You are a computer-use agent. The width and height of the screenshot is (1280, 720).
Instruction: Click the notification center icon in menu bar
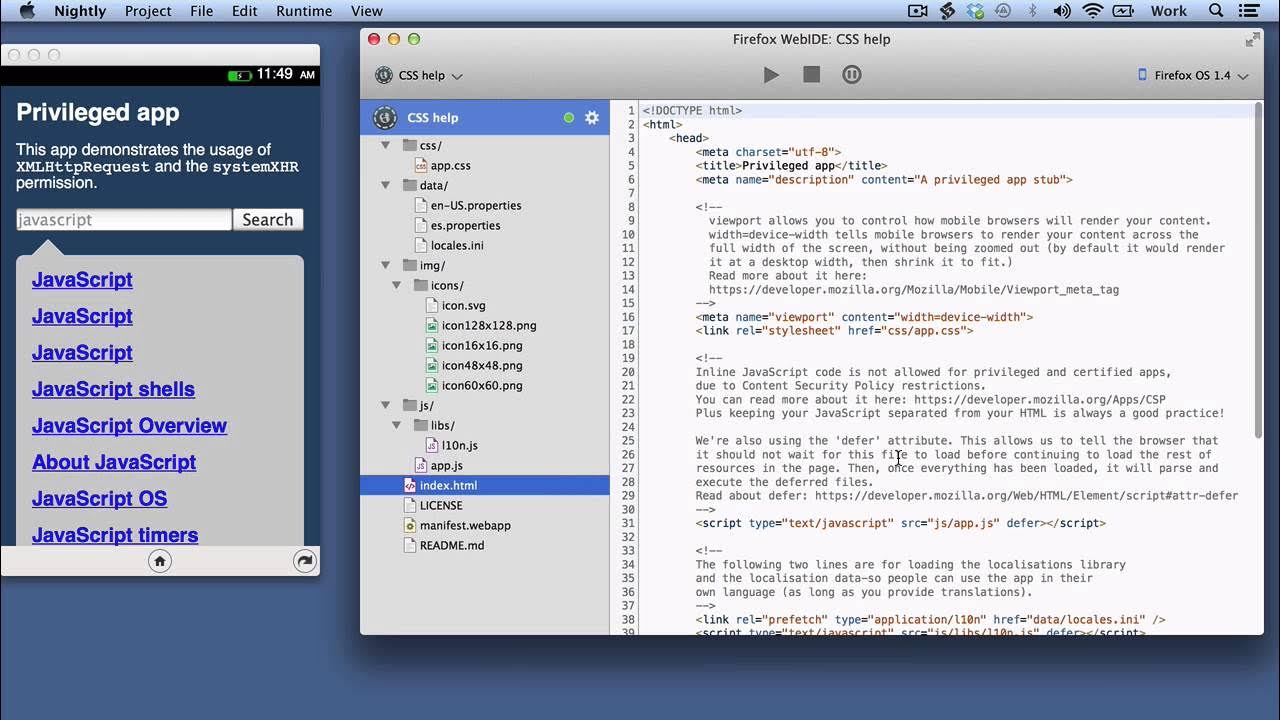[x=1249, y=11]
